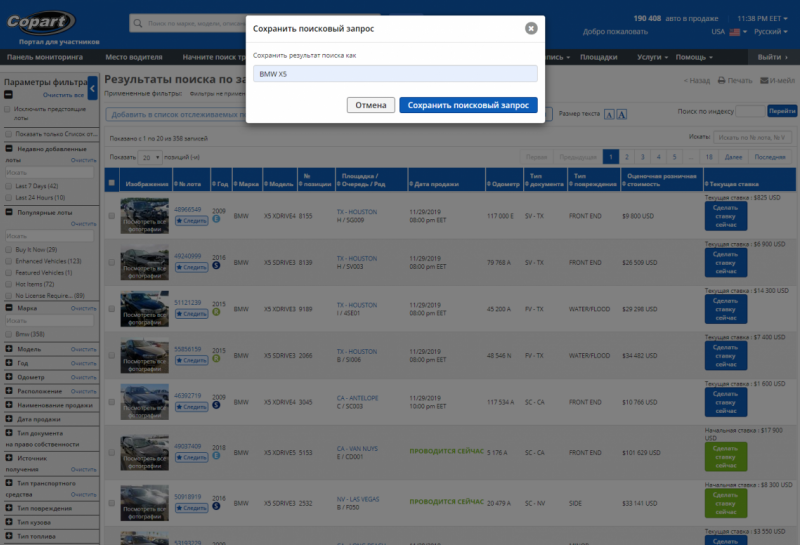Open Место водителя menu item
This screenshot has width=800, height=545.
pyautogui.click(x=134, y=57)
